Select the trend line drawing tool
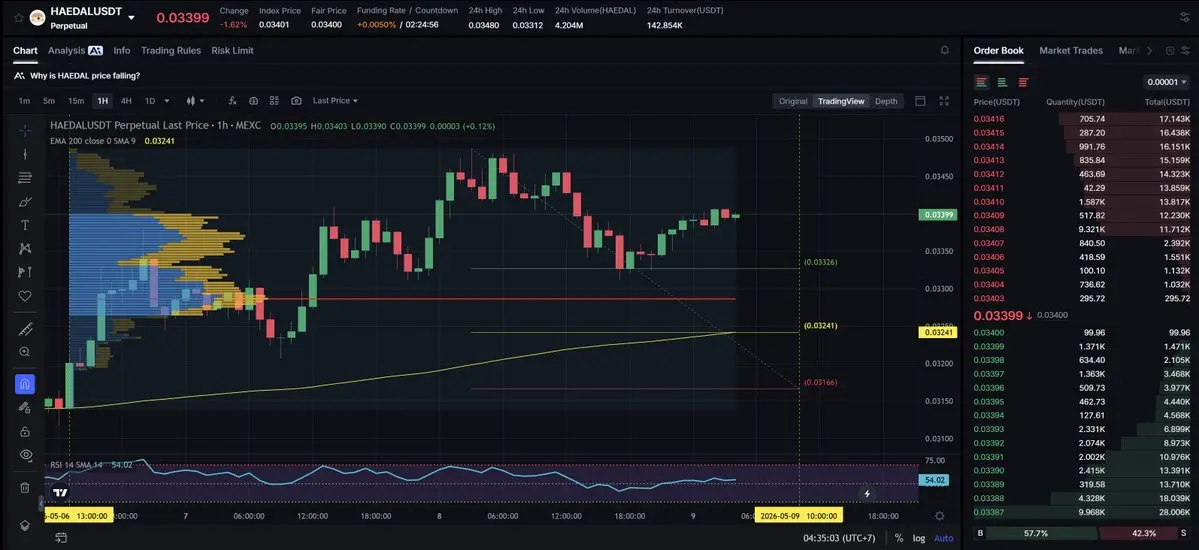 click(24, 154)
